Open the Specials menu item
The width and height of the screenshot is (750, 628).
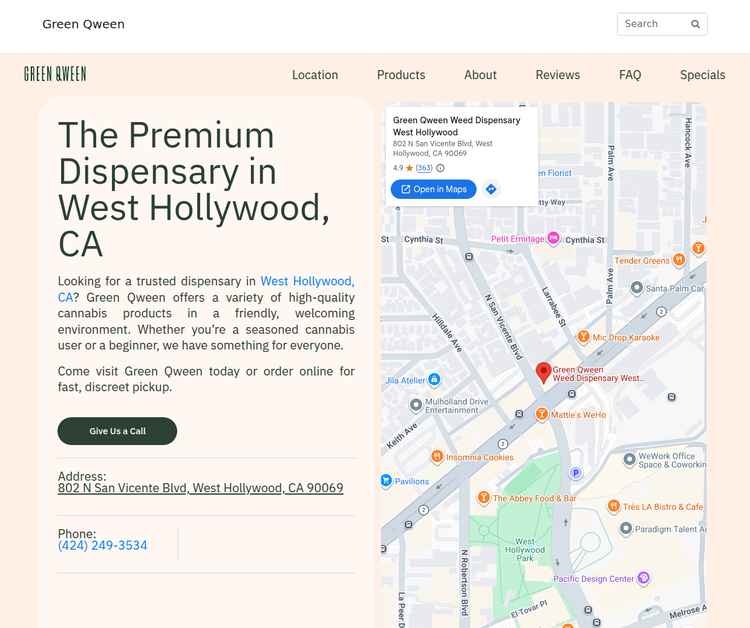pyautogui.click(x=703, y=75)
